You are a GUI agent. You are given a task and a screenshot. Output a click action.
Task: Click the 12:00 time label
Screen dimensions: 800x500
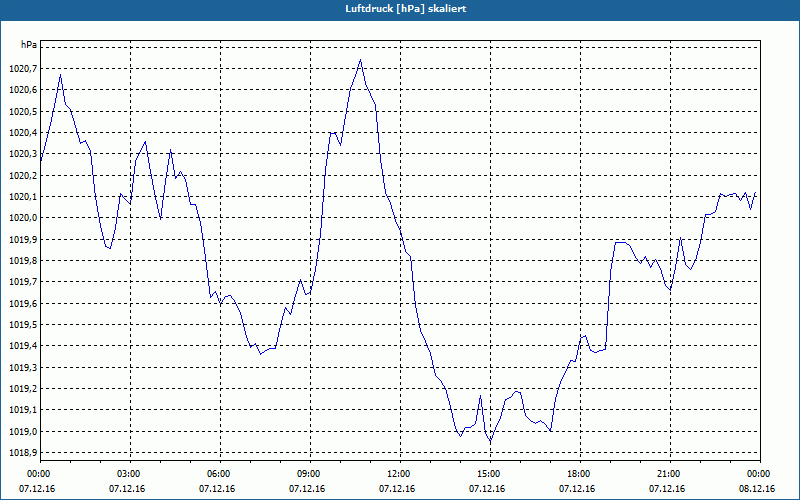tap(400, 474)
